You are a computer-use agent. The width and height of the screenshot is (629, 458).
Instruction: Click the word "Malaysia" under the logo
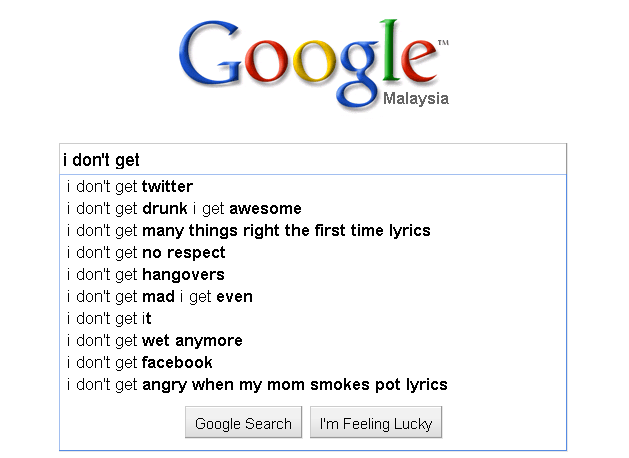coord(416,99)
